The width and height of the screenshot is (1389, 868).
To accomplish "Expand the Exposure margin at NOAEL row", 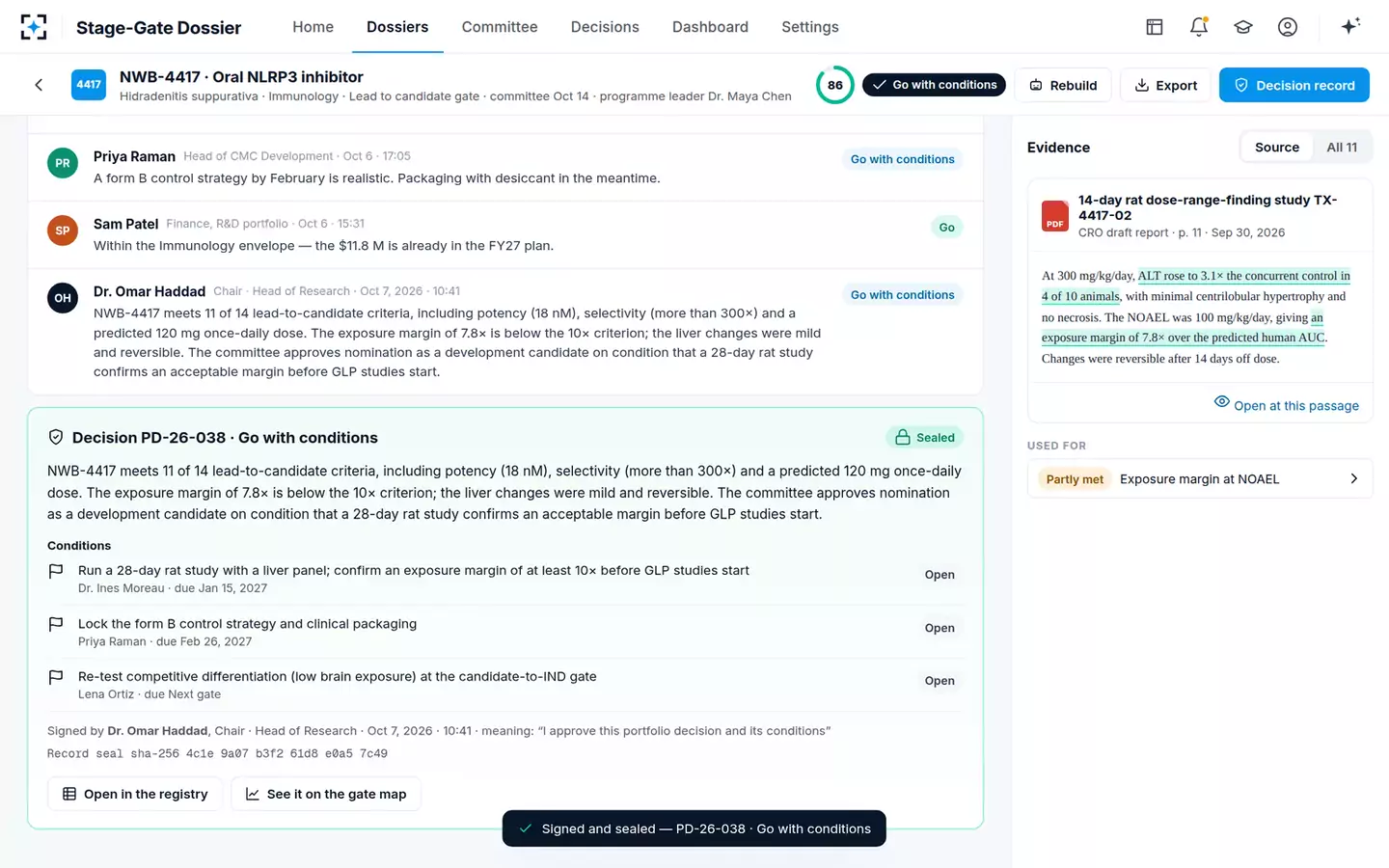I will tap(1200, 479).
